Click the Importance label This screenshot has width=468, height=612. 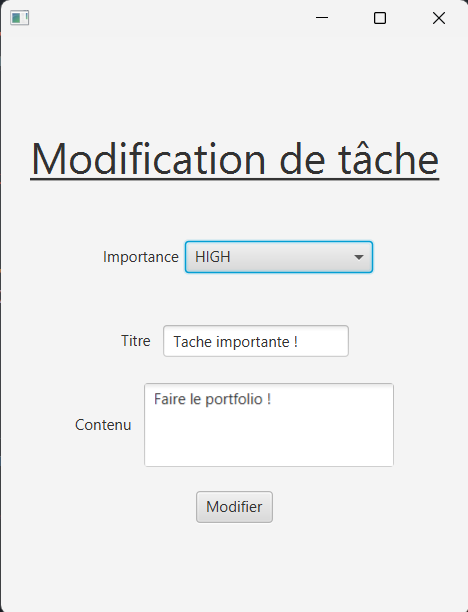141,257
